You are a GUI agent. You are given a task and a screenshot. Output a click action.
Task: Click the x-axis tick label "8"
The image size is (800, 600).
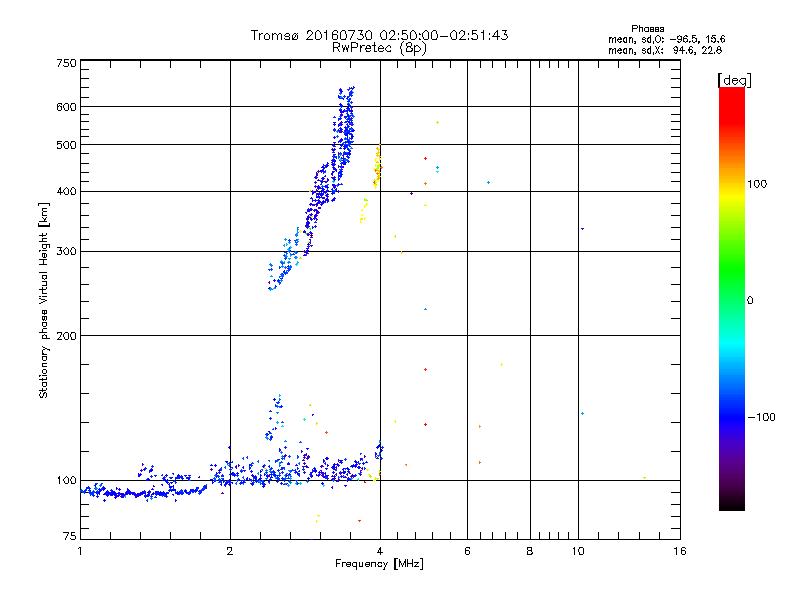tap(530, 551)
